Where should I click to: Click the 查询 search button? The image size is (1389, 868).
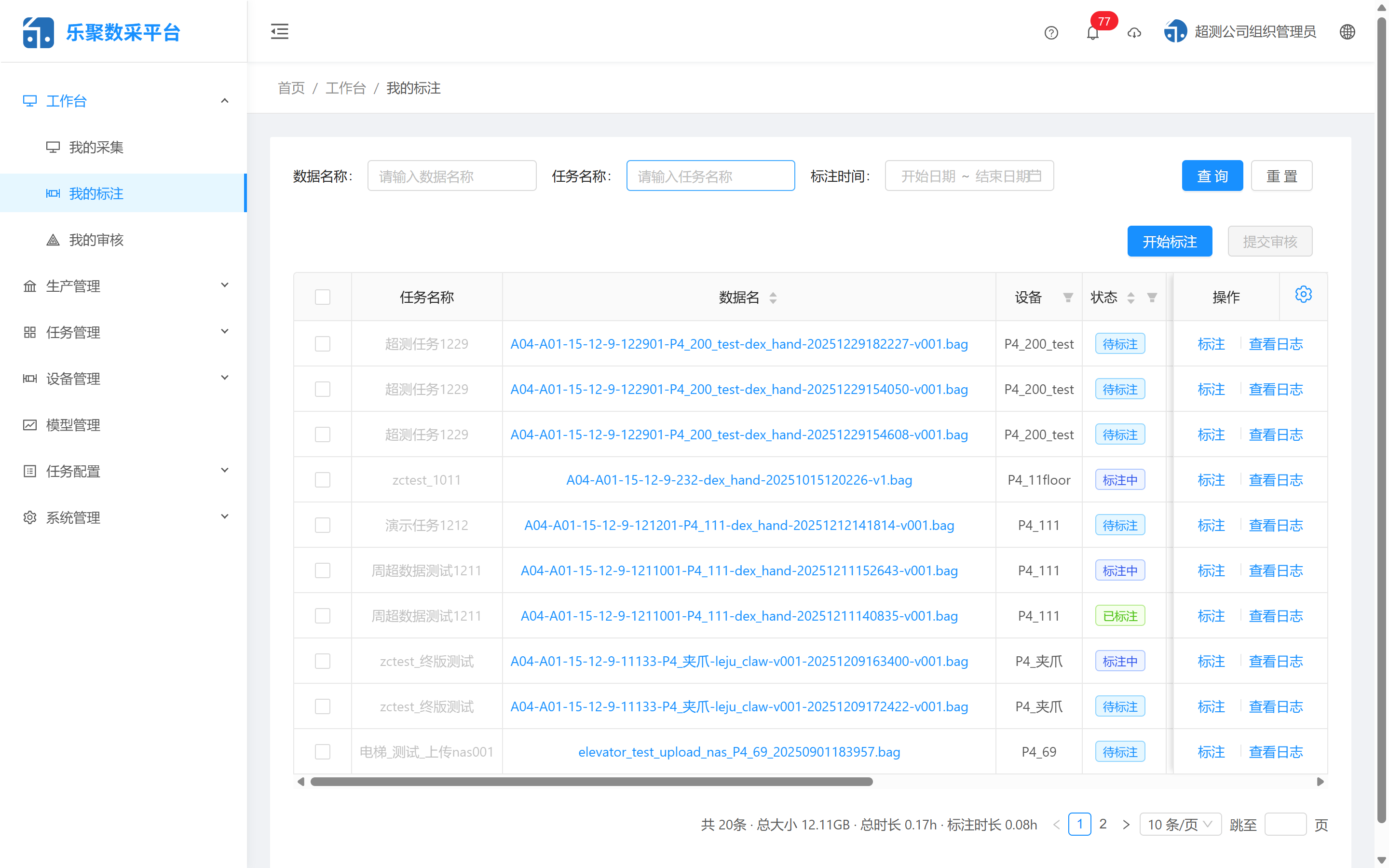point(1212,176)
